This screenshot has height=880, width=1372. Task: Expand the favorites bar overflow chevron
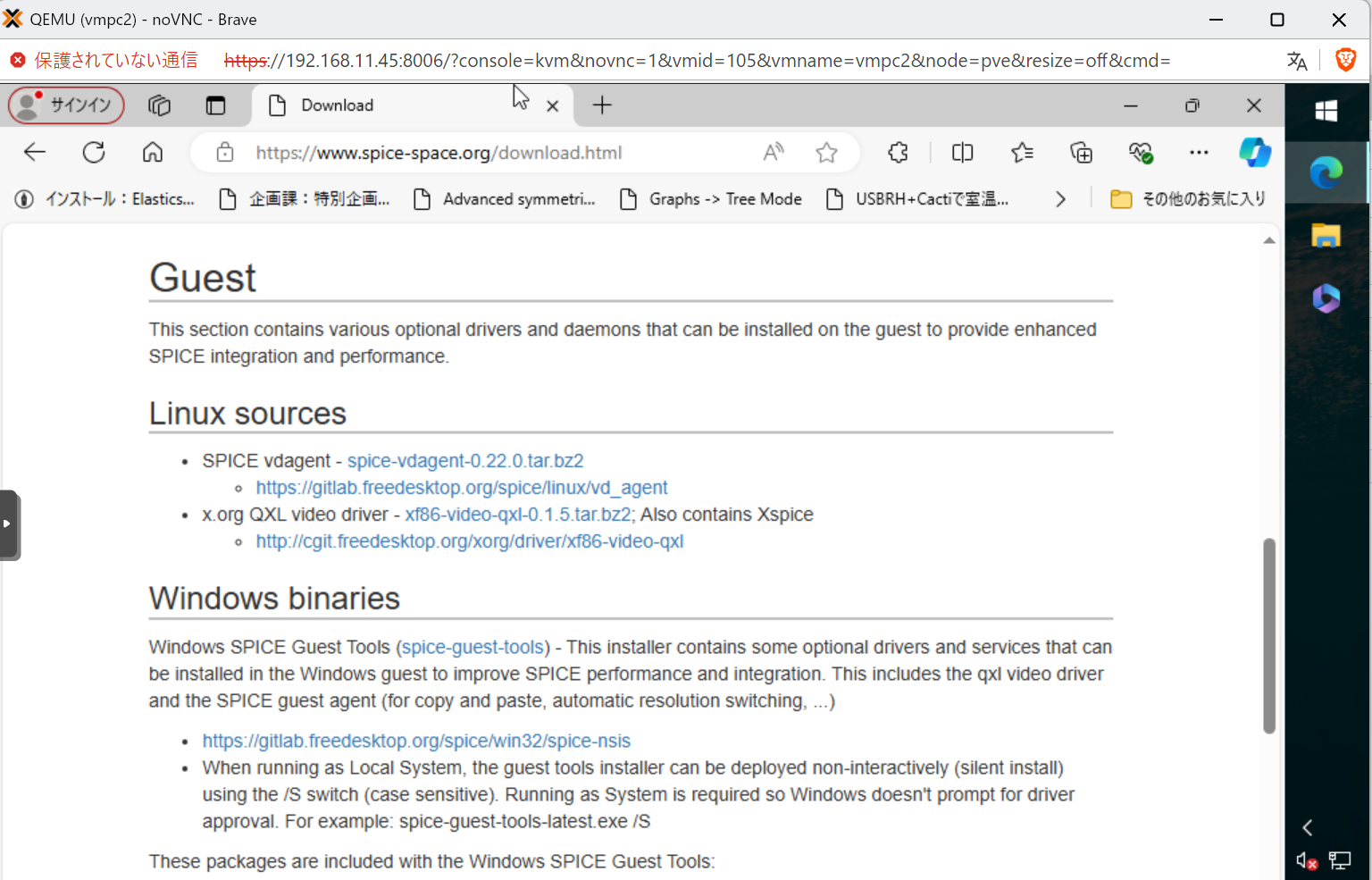pos(1060,198)
